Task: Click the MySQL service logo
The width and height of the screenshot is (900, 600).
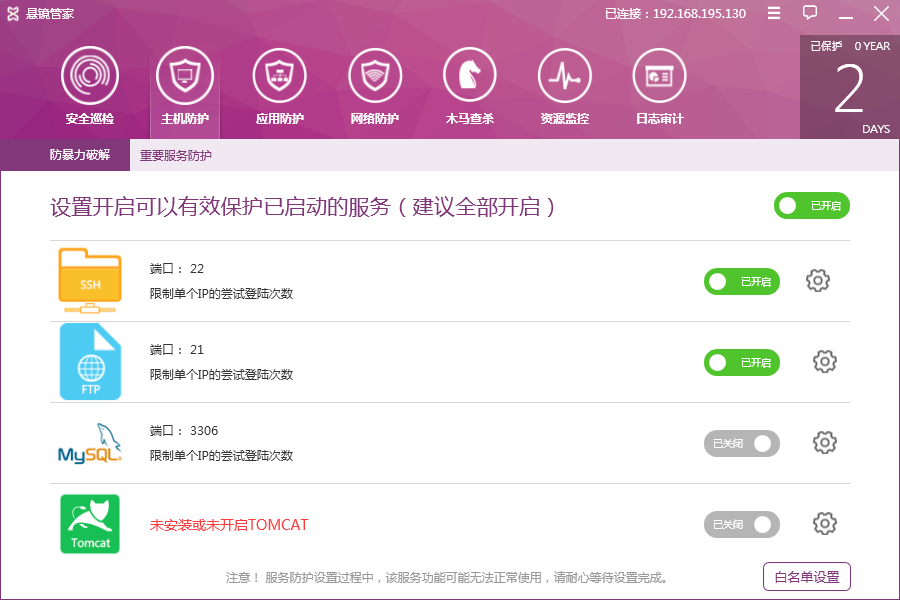Action: 89,442
